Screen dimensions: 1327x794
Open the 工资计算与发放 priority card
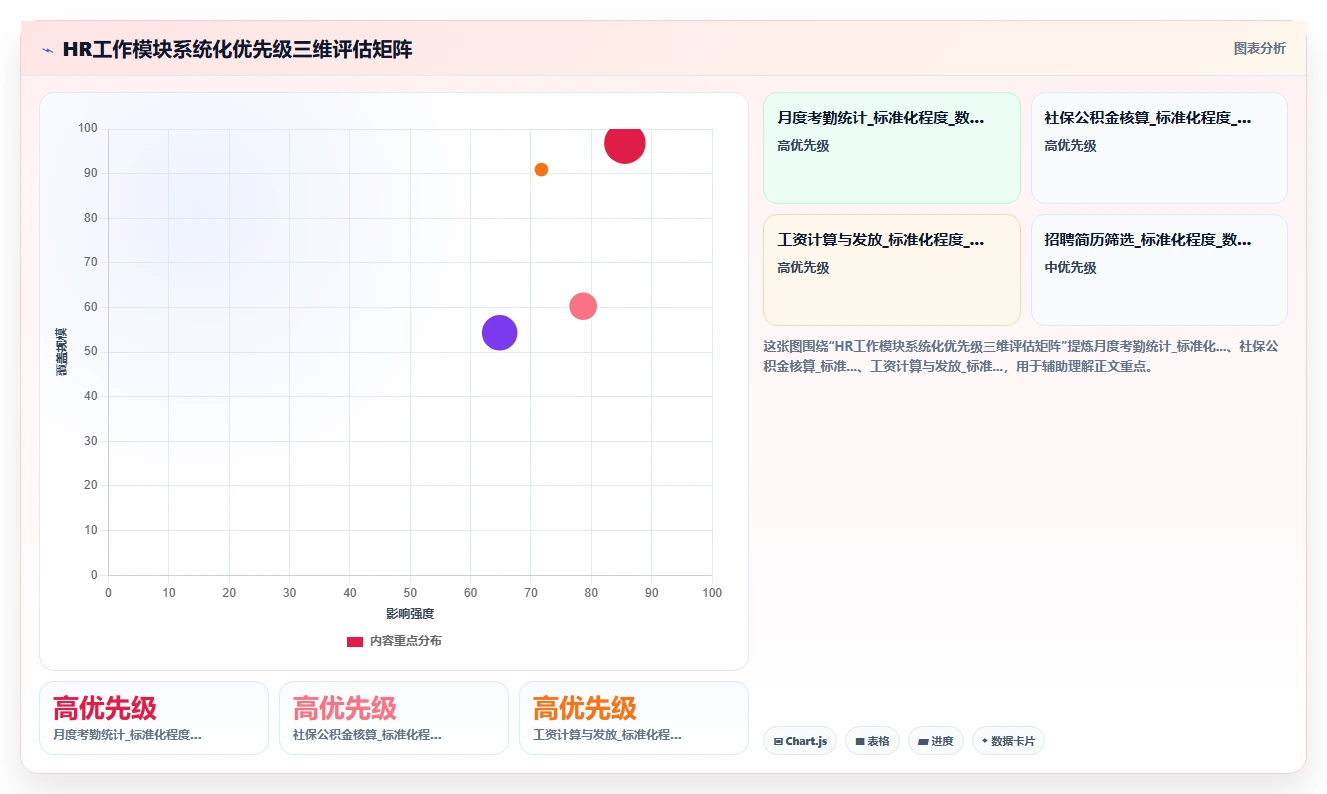pyautogui.click(x=891, y=270)
